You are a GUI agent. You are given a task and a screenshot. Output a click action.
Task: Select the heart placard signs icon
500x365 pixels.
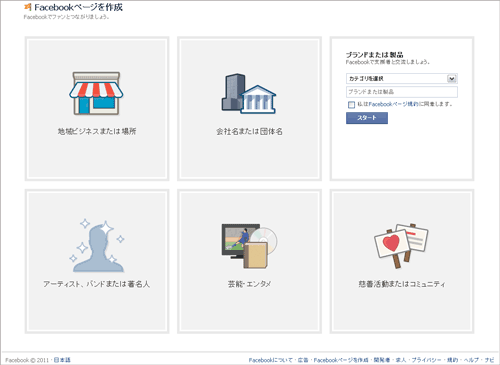(x=401, y=246)
